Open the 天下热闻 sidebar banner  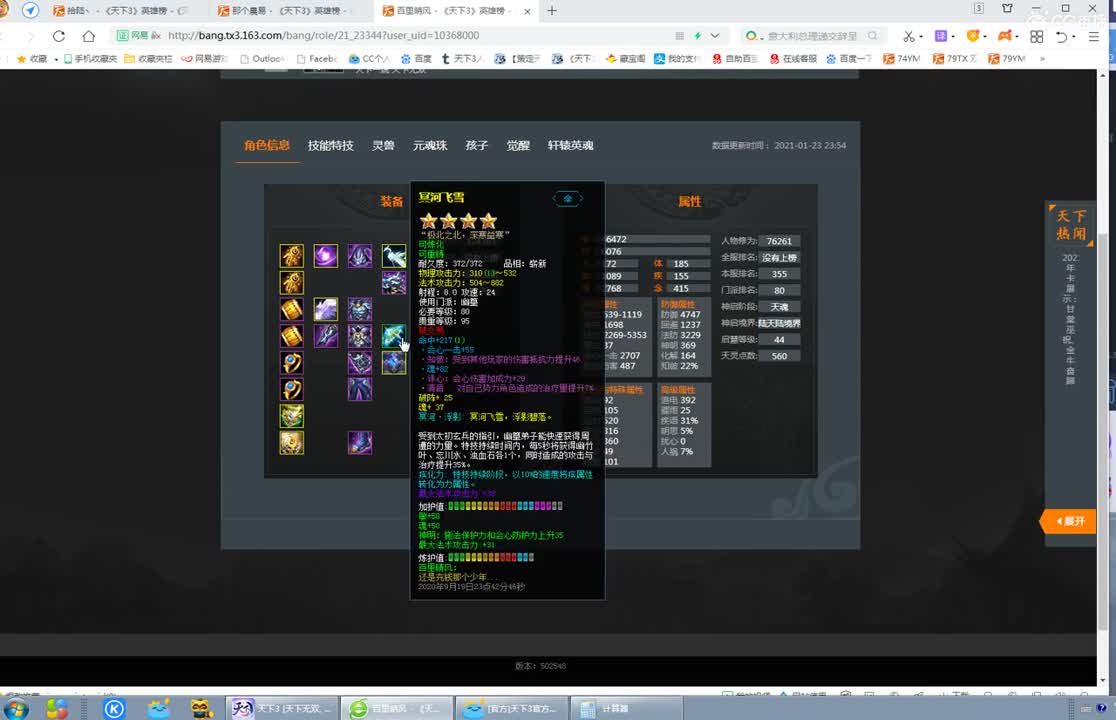(1070, 225)
